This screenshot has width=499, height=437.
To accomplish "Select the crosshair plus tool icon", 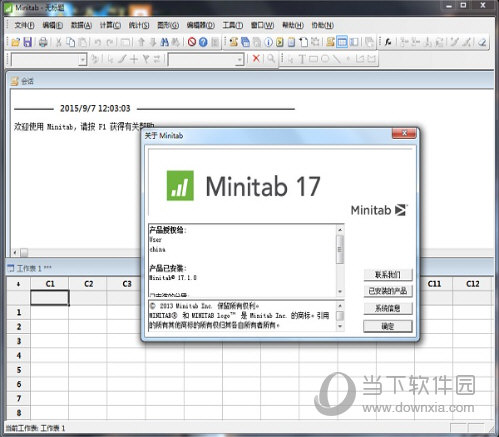I will pos(134,59).
